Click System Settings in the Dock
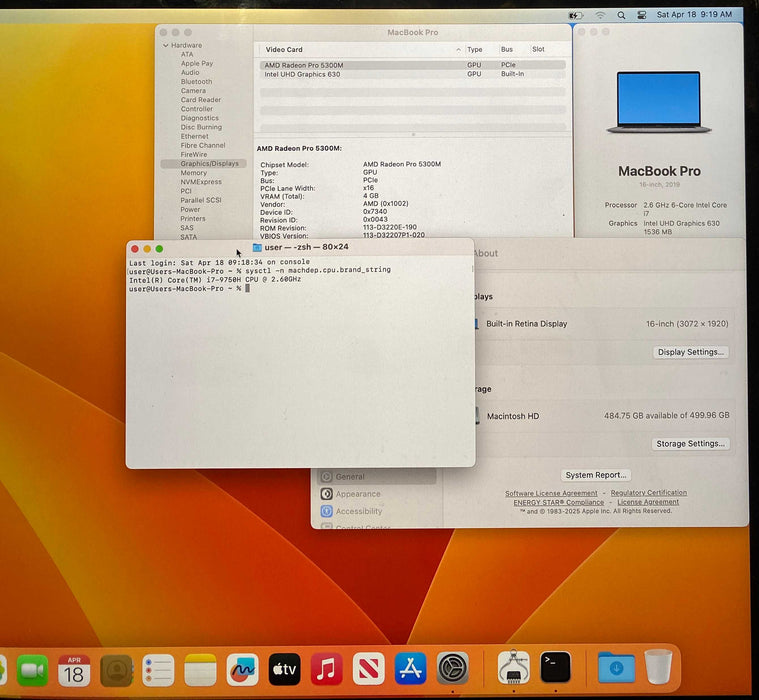The image size is (759, 700). (453, 668)
